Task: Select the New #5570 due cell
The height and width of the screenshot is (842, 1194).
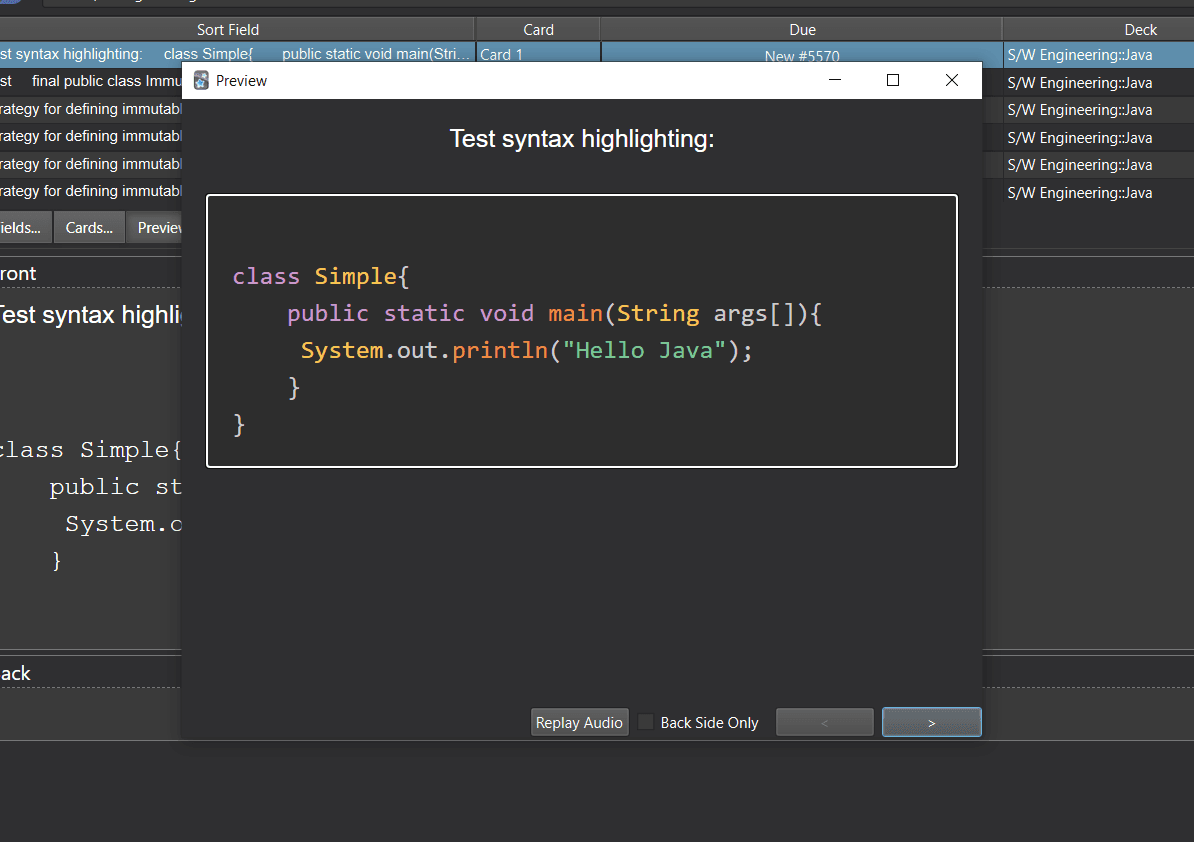Action: pyautogui.click(x=802, y=55)
